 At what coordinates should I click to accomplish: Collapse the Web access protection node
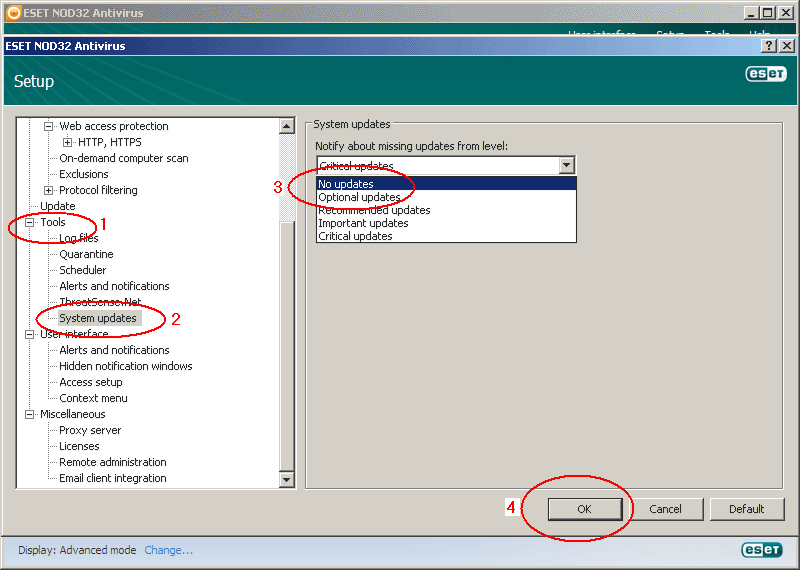tap(48, 126)
